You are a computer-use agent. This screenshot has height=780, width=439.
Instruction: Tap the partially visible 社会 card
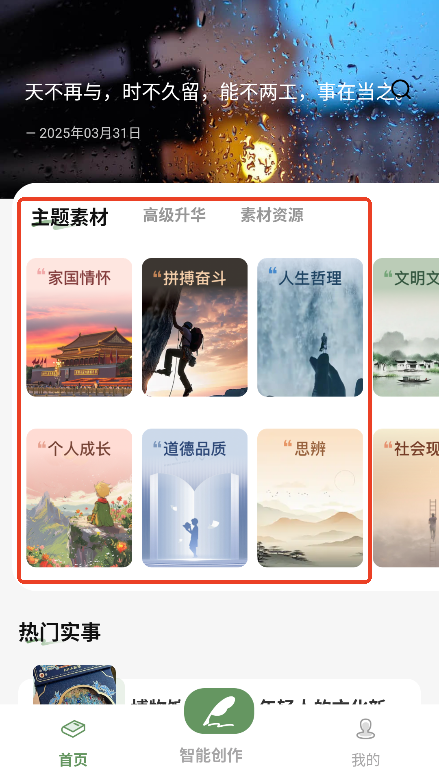(x=406, y=498)
